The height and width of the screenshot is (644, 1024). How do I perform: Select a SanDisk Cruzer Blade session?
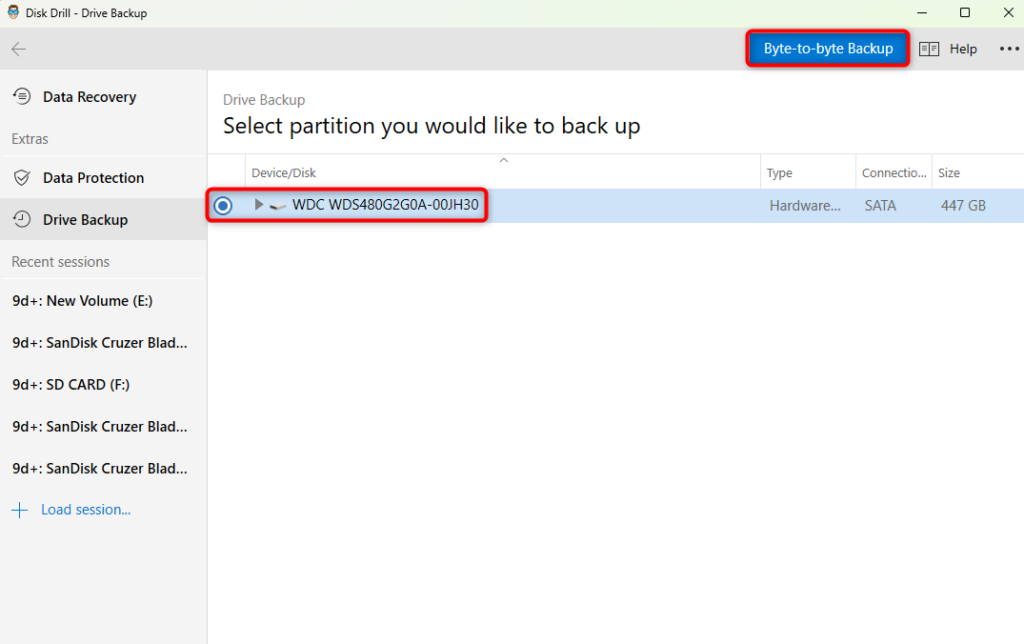coord(99,342)
